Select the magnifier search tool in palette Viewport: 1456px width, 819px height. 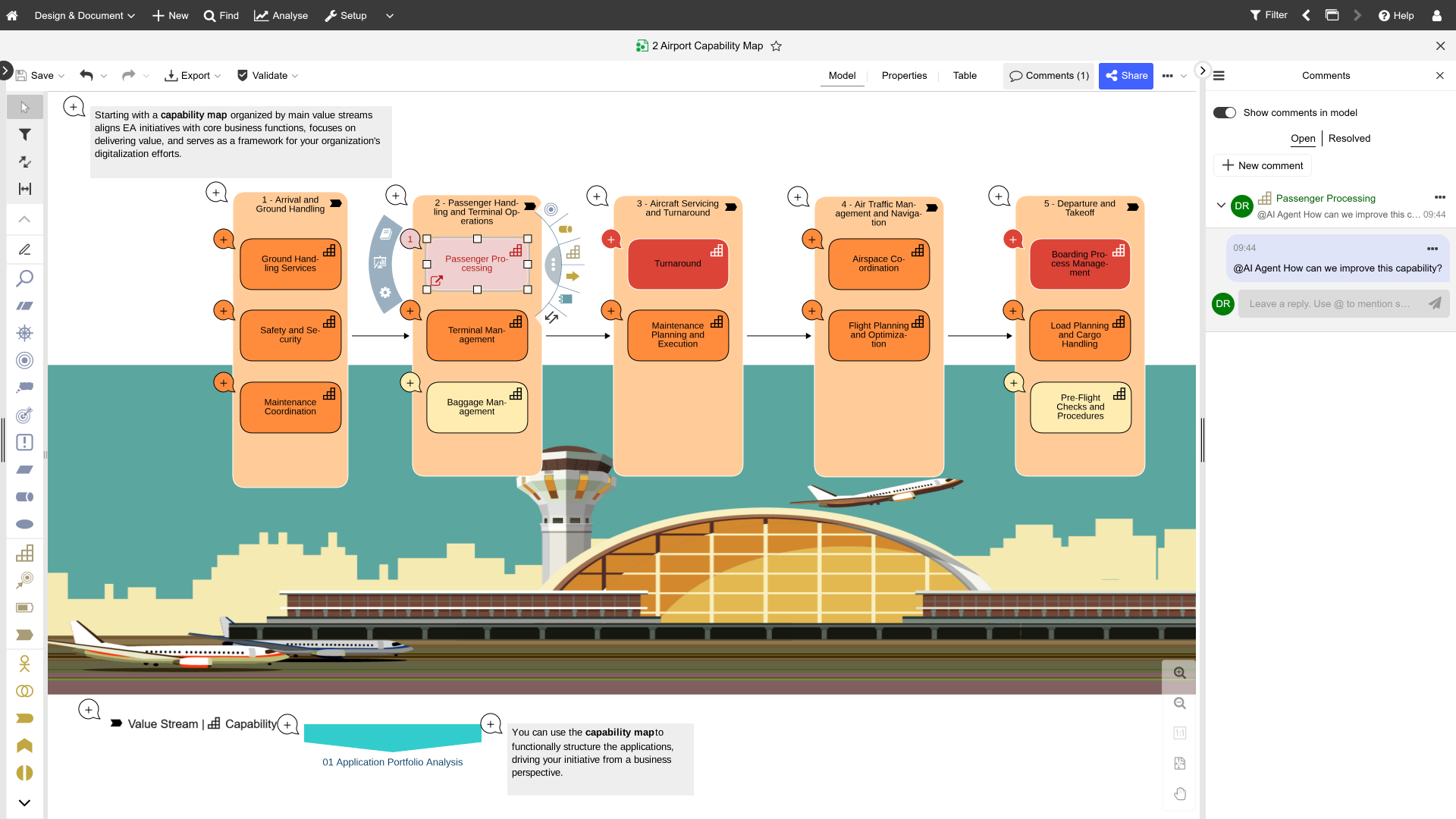(x=24, y=278)
